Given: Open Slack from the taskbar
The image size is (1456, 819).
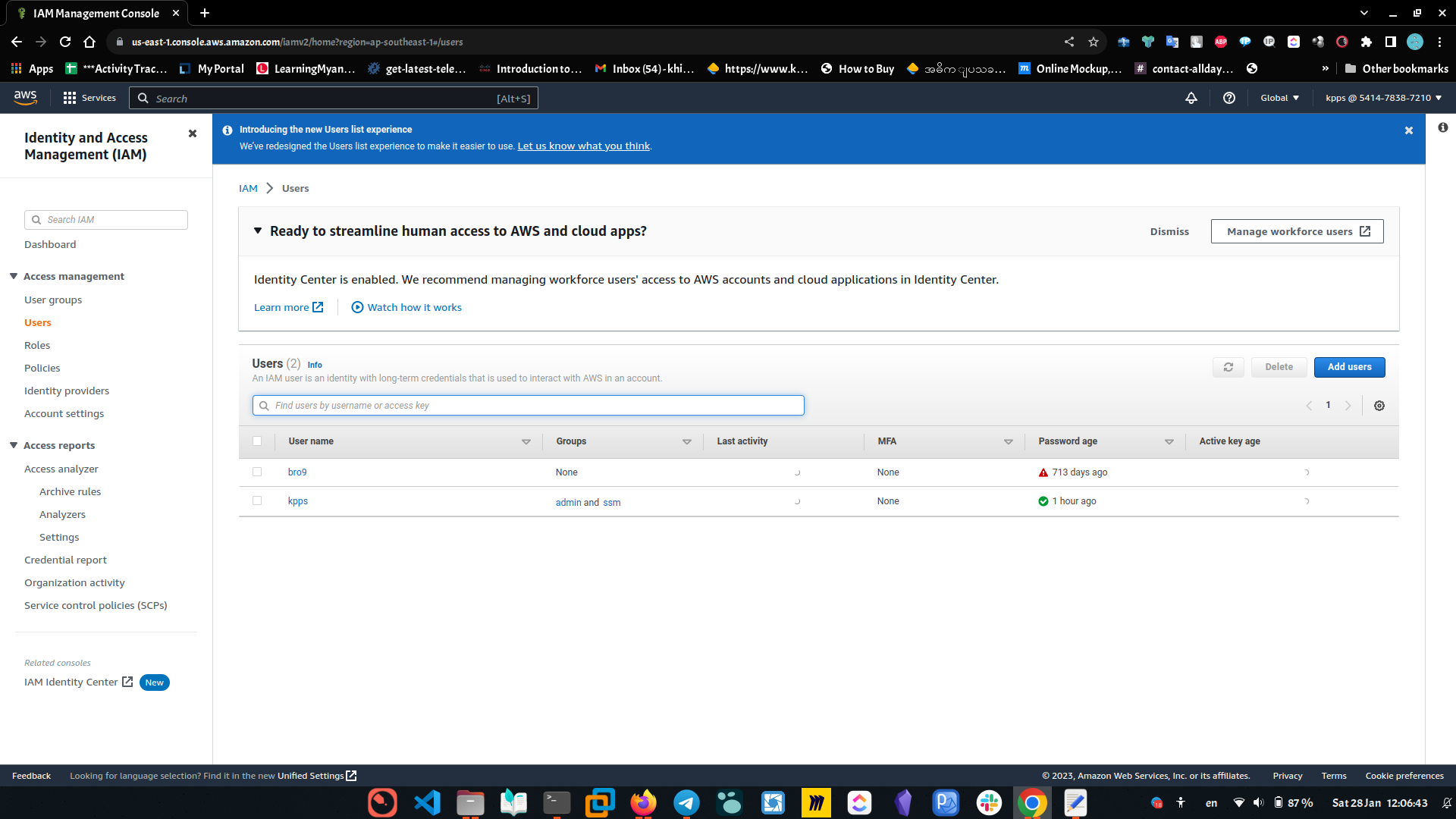Looking at the screenshot, I should 989,802.
